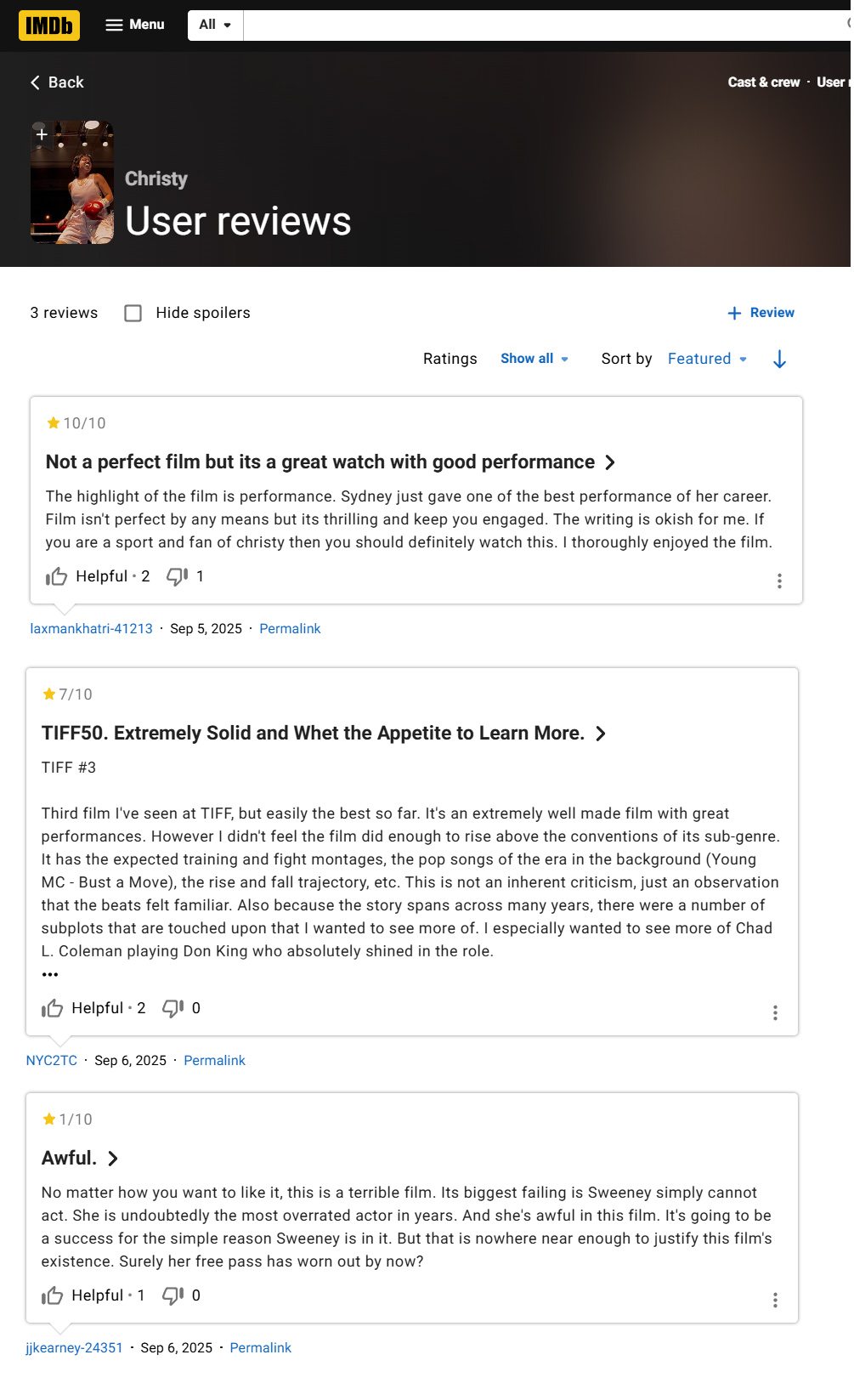Thumbs down the 10/10 review

click(177, 577)
